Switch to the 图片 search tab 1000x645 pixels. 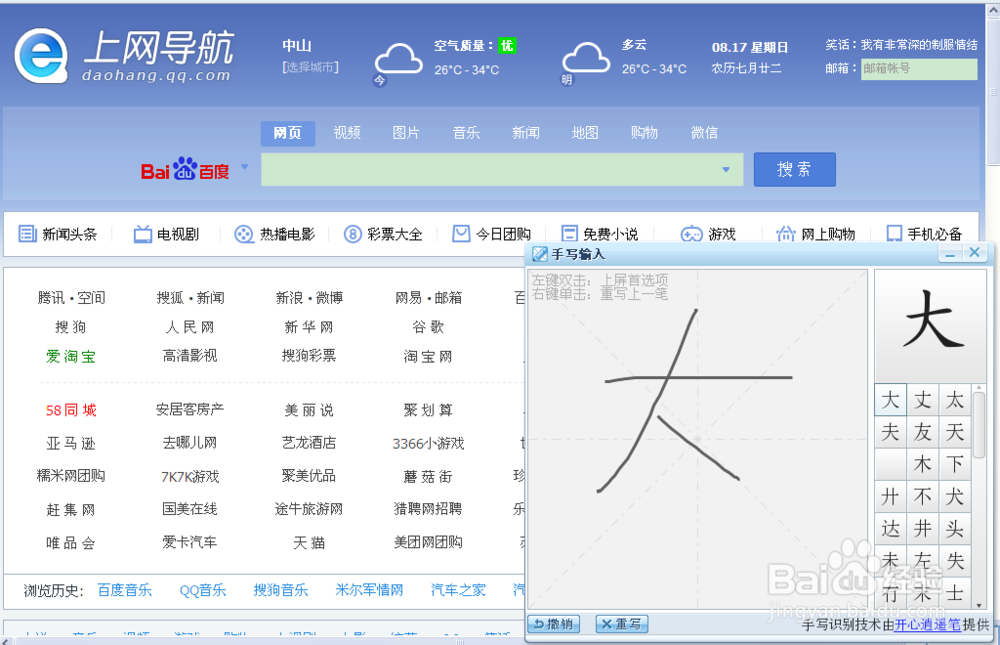point(406,133)
